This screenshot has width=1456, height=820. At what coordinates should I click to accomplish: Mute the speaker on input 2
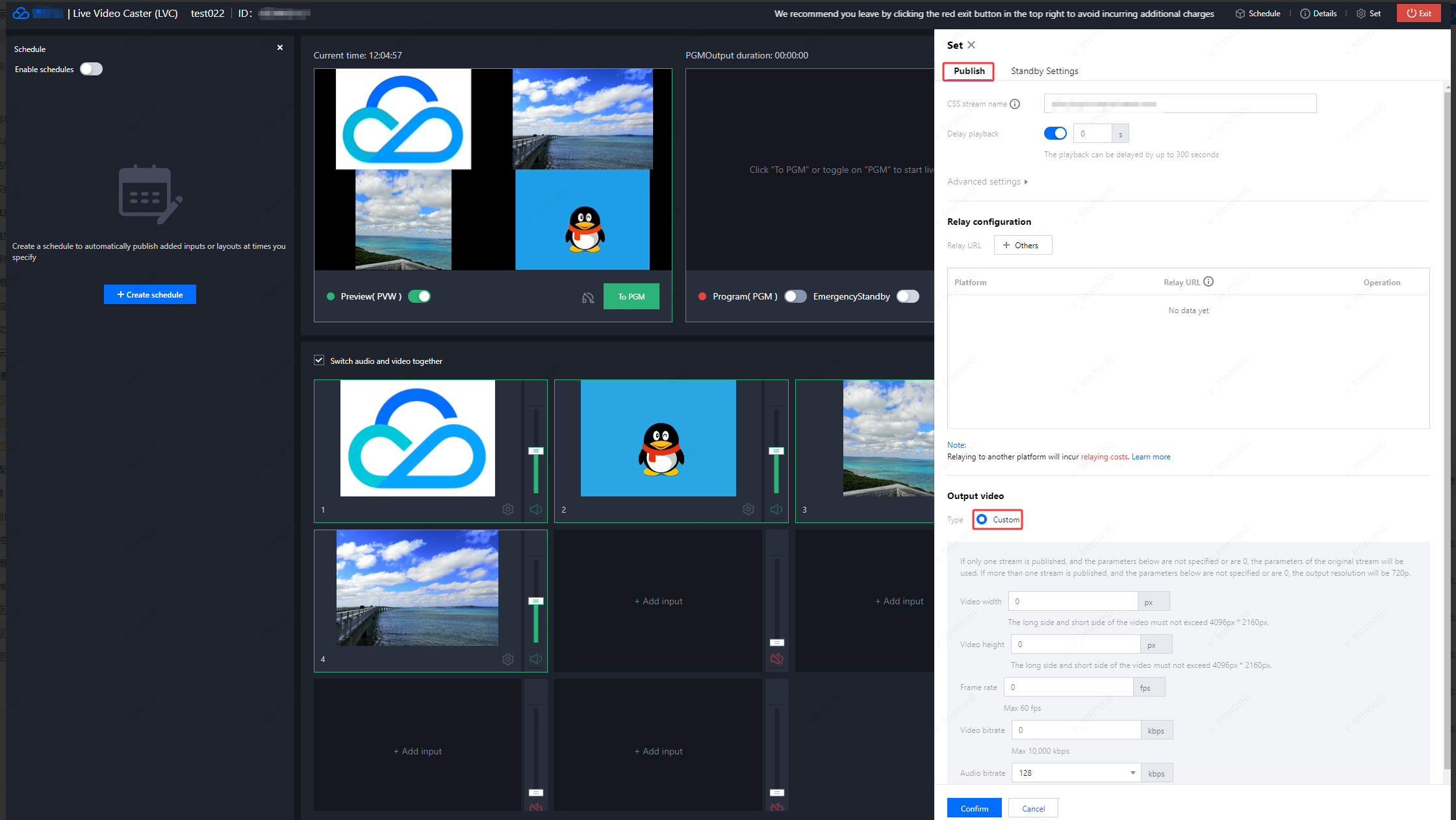776,509
